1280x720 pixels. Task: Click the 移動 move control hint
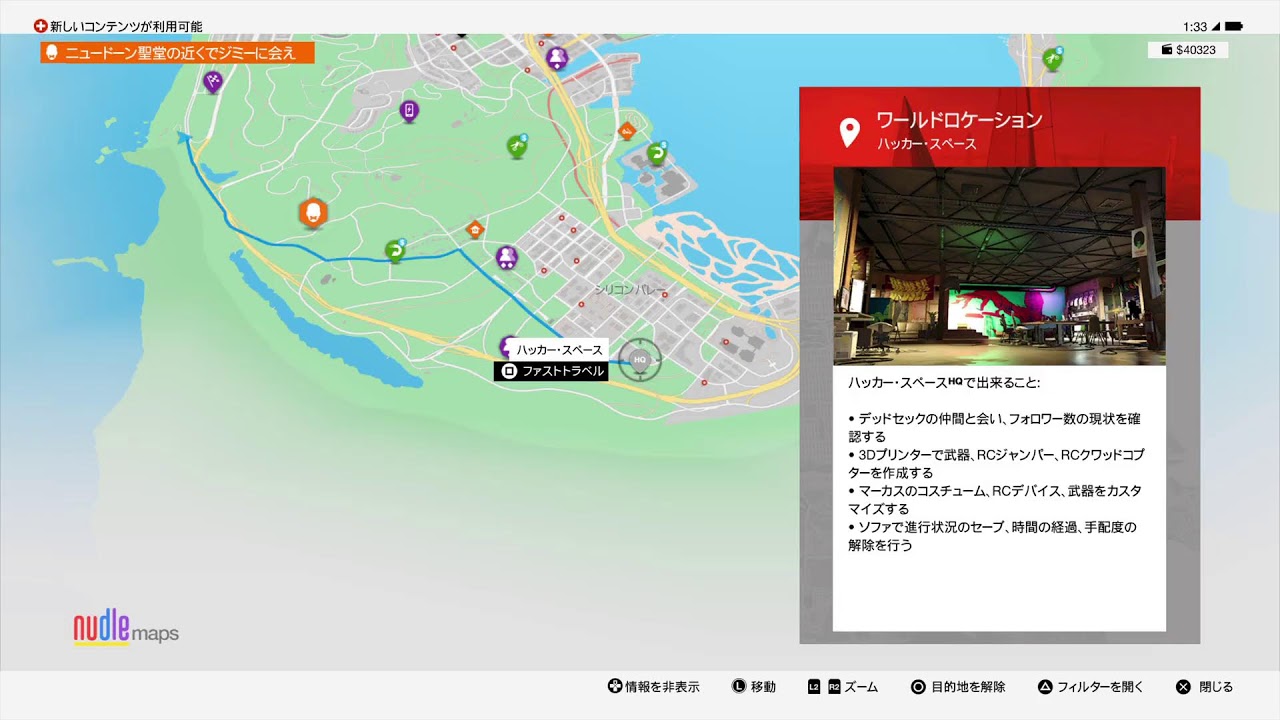(753, 687)
